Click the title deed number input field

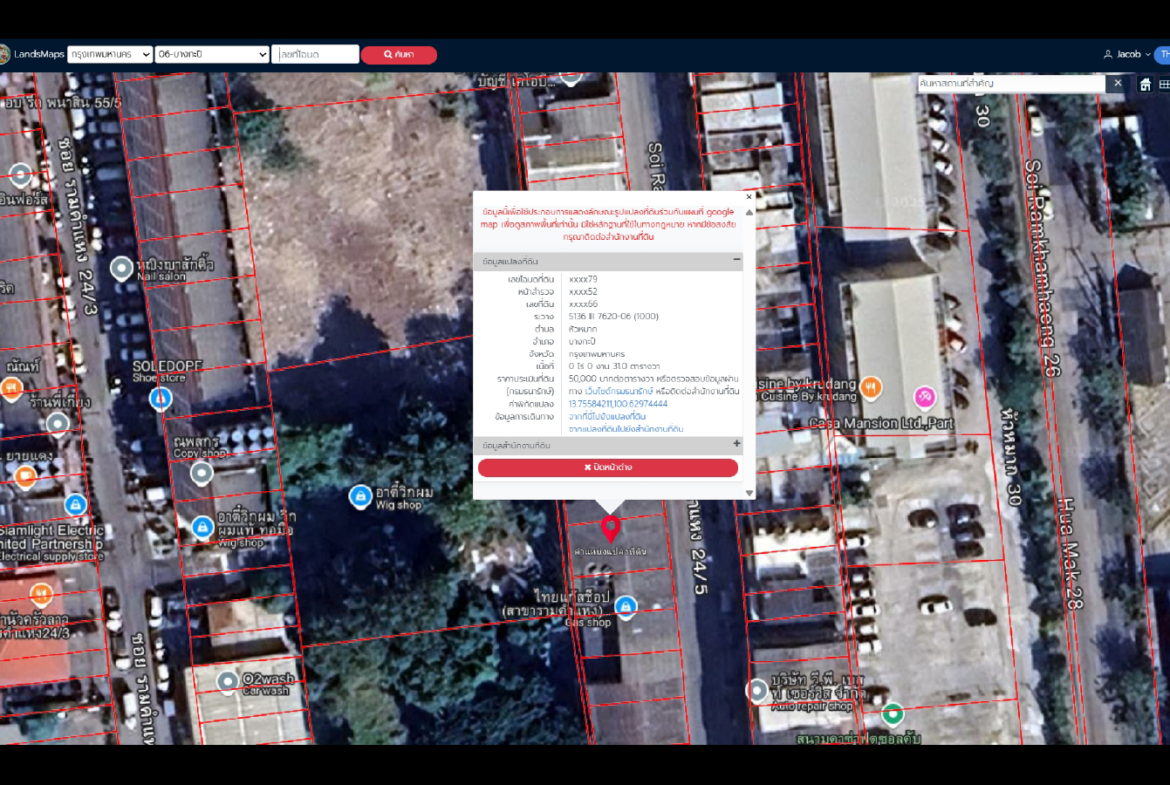click(x=315, y=54)
